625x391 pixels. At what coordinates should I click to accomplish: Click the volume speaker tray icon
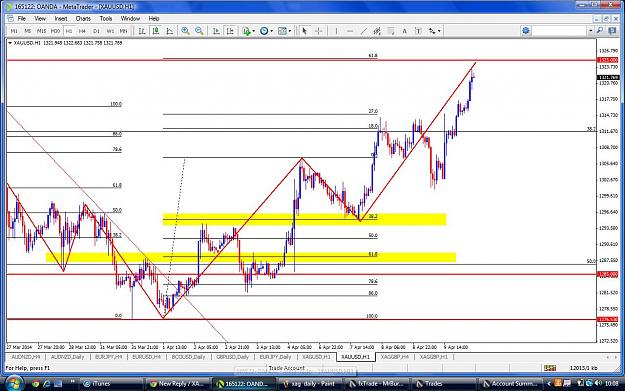[x=598, y=383]
